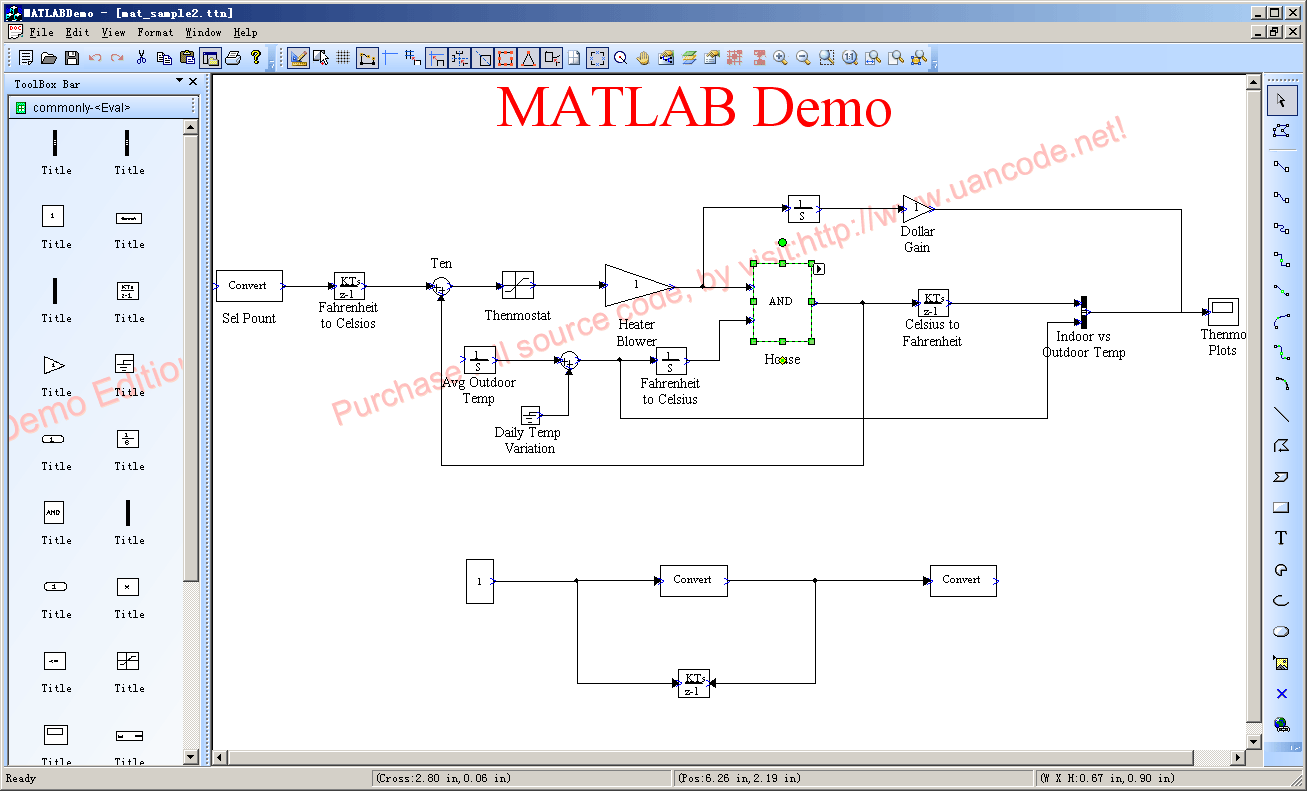The image size is (1307, 791).
Task: Click the 'Daily Temp Variation' label
Action: 528,440
